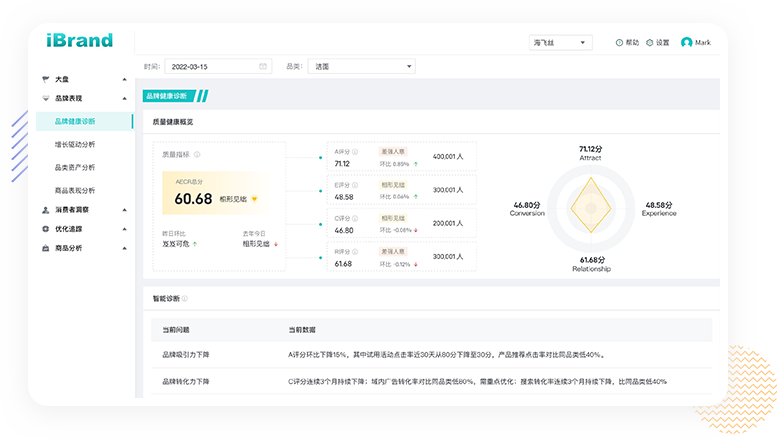
Task: Click the yellow heart icon beside 60.68 score
Action: tap(255, 199)
